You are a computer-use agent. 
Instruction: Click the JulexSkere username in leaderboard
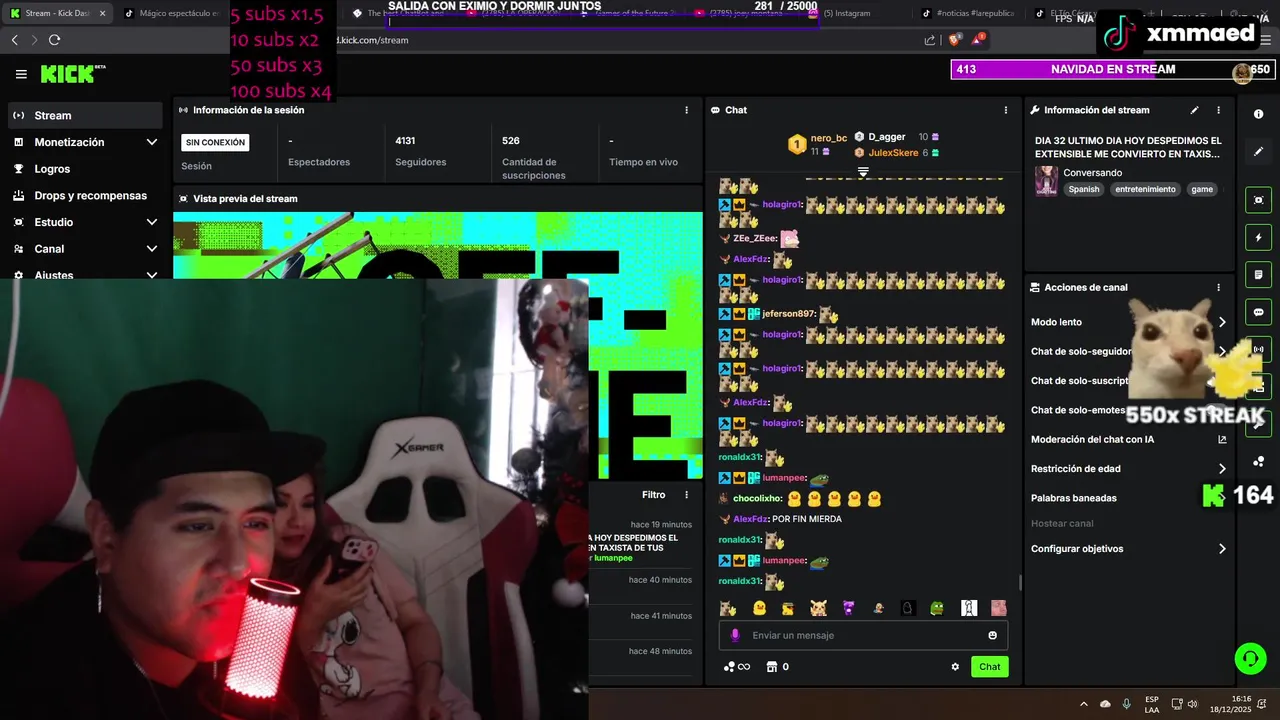pos(893,153)
